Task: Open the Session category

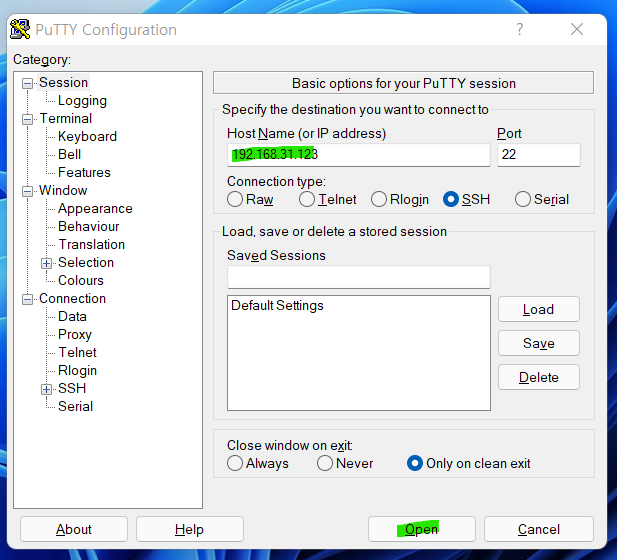Action: click(63, 82)
